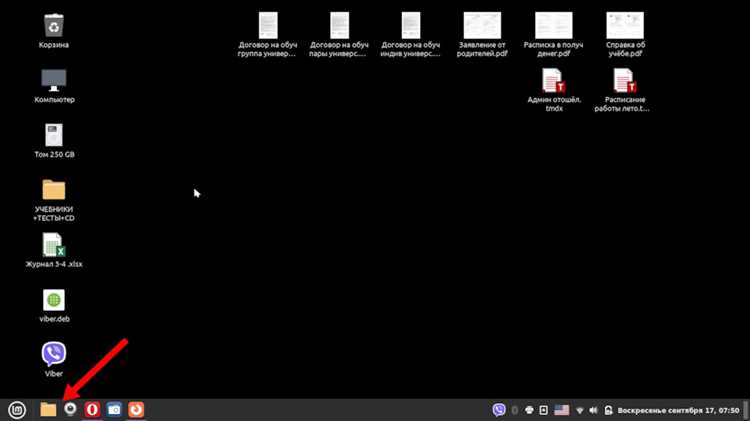This screenshot has height=421, width=750.
Task: Open the webcam app in the panel
Action: [70, 410]
